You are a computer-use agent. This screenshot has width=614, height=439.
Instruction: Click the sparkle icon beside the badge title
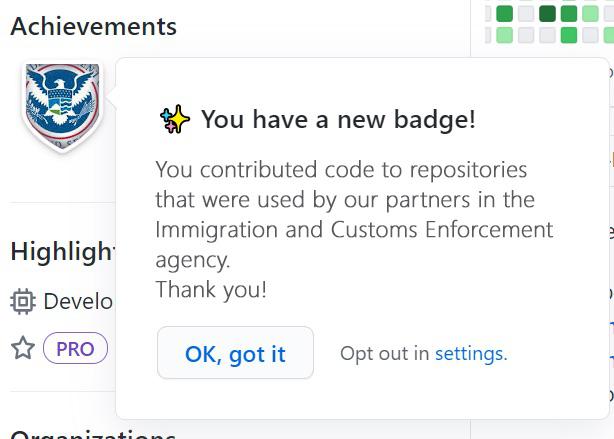coord(175,120)
